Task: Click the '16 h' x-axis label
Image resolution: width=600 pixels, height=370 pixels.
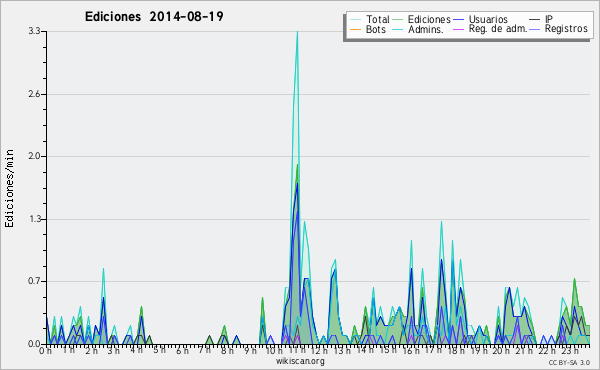Action: tap(411, 351)
